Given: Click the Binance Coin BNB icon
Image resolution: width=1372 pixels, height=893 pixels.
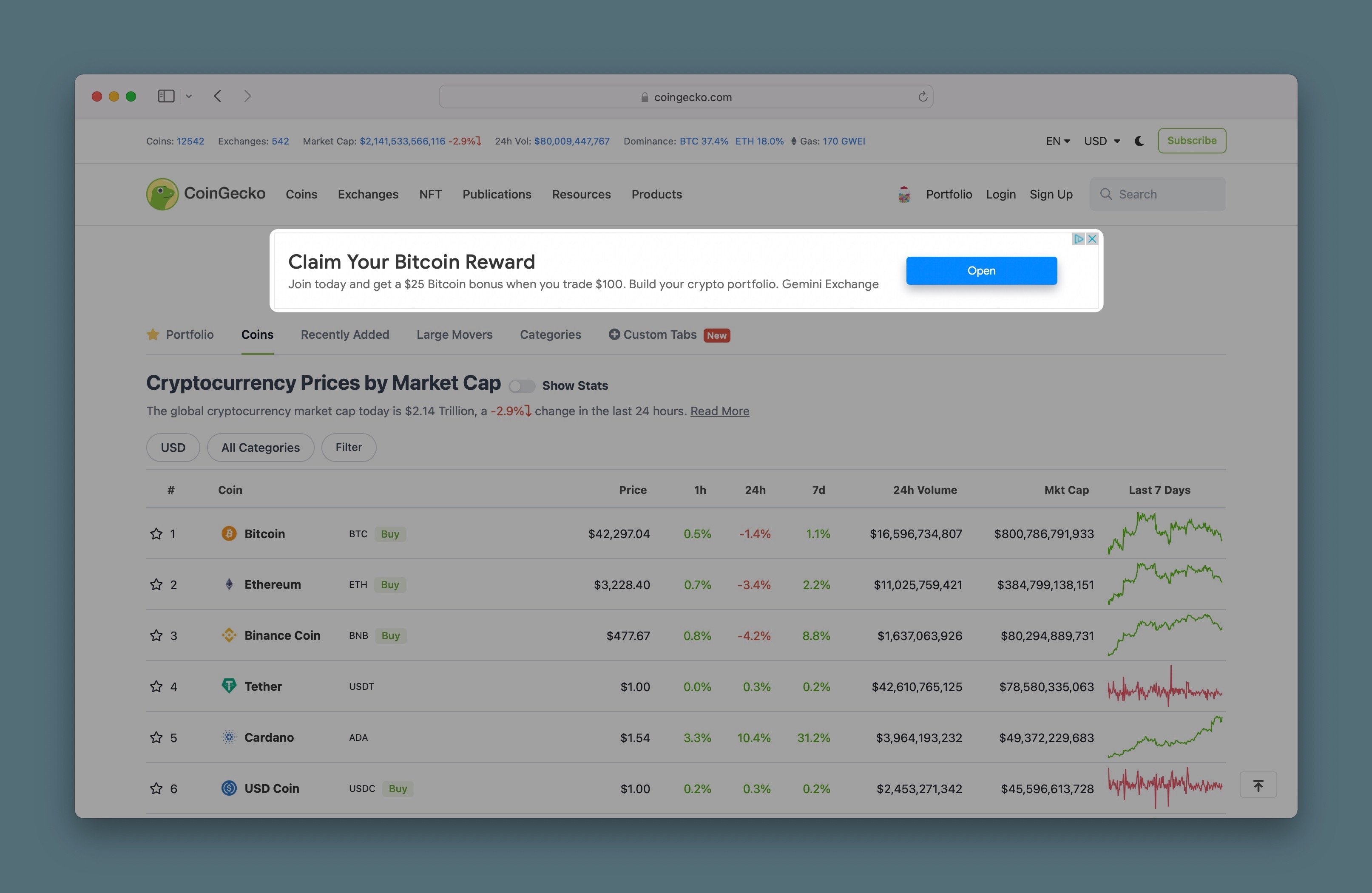Looking at the screenshot, I should (x=227, y=635).
